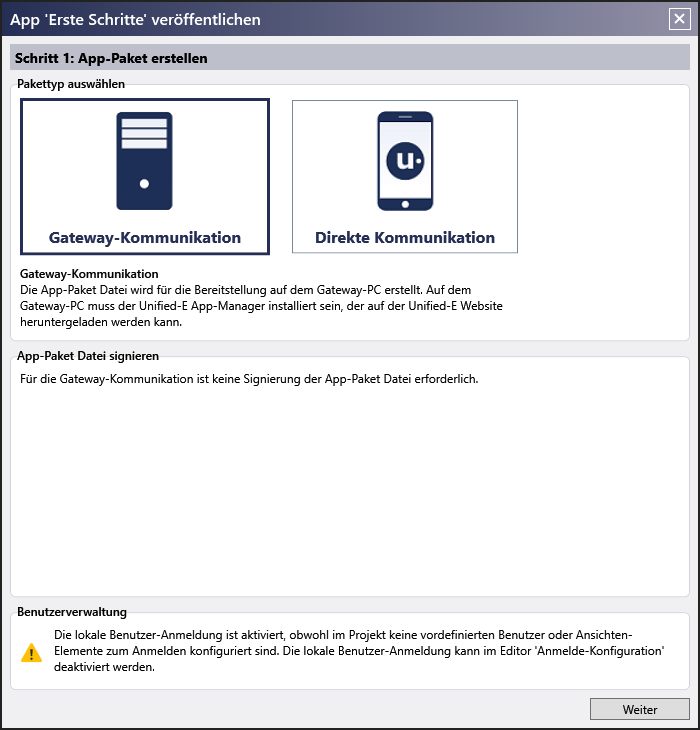Click the yellow warning triangle icon
Screen dimensions: 700x730
coord(32,652)
